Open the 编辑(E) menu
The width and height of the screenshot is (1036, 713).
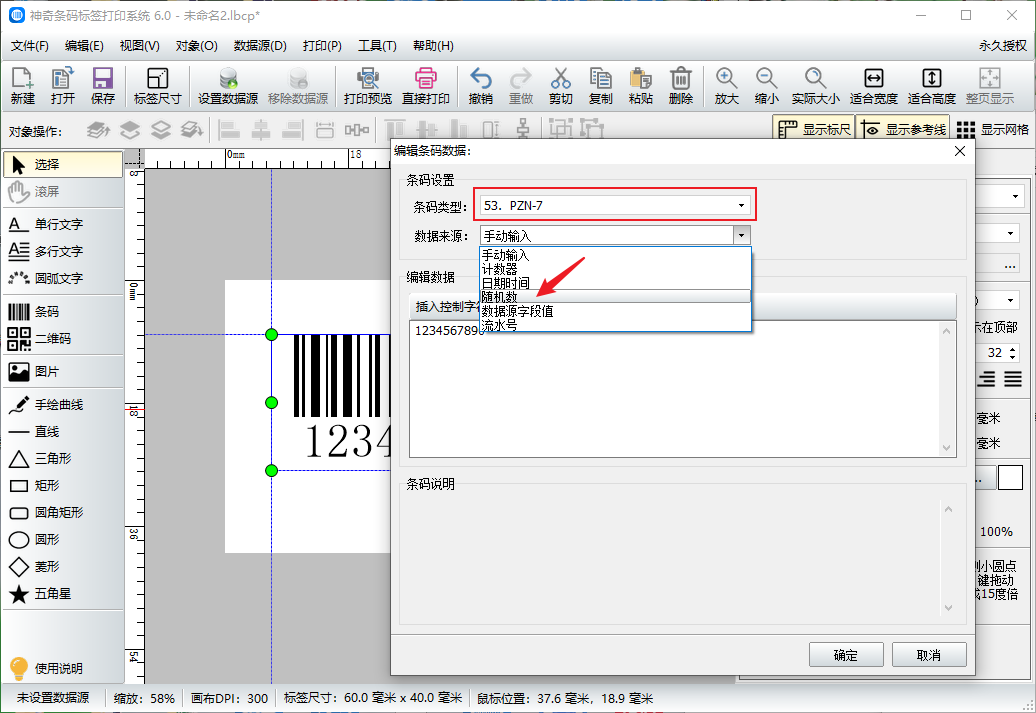click(x=84, y=46)
